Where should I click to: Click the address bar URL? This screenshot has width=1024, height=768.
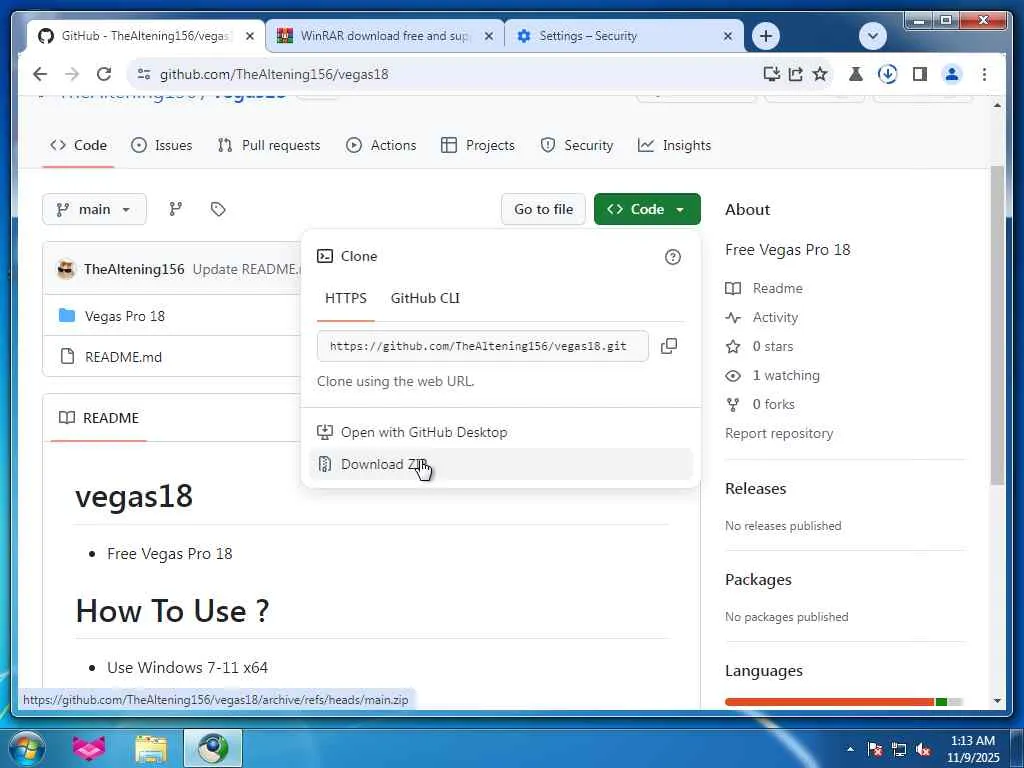point(274,74)
